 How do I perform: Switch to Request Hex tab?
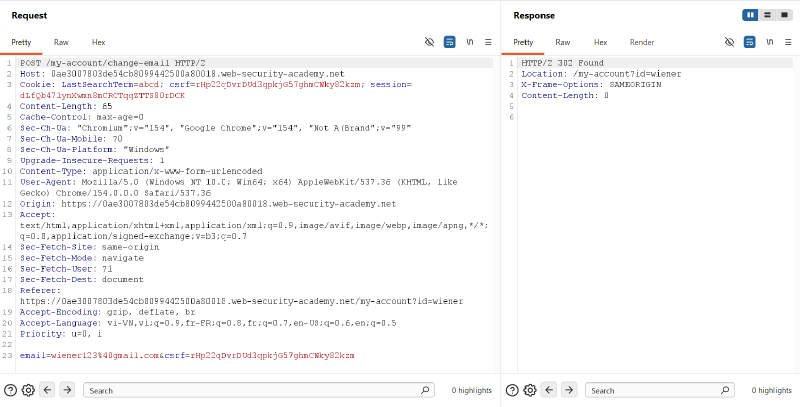pos(98,42)
